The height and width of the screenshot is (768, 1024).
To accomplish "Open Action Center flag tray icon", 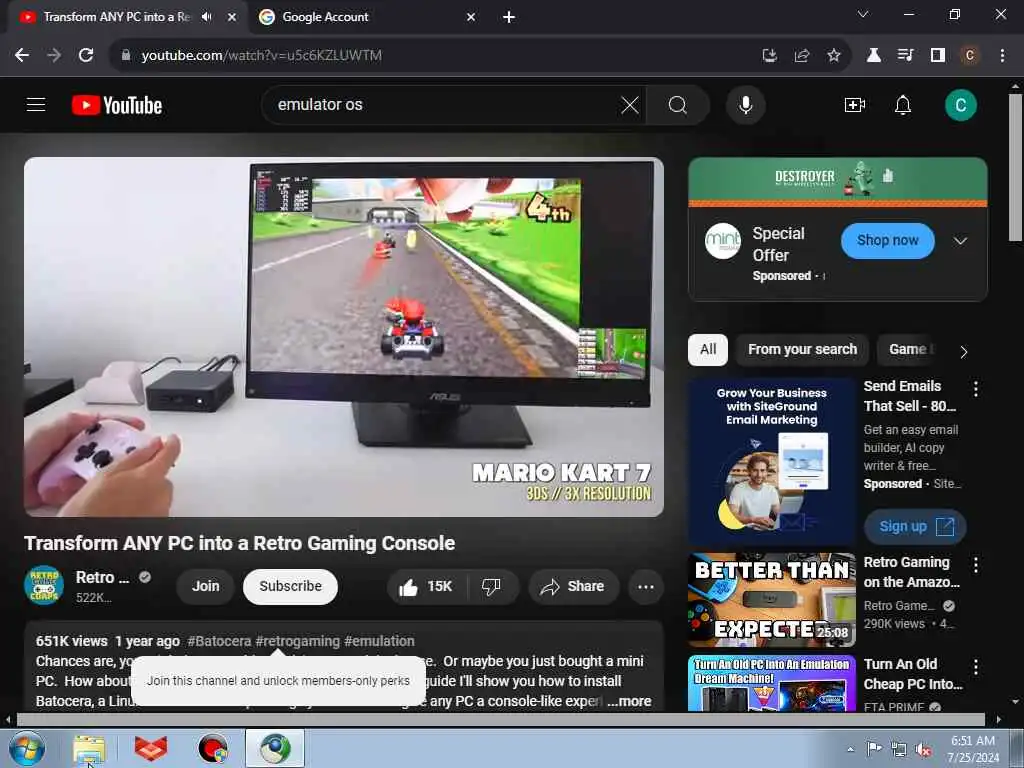I will coord(874,749).
